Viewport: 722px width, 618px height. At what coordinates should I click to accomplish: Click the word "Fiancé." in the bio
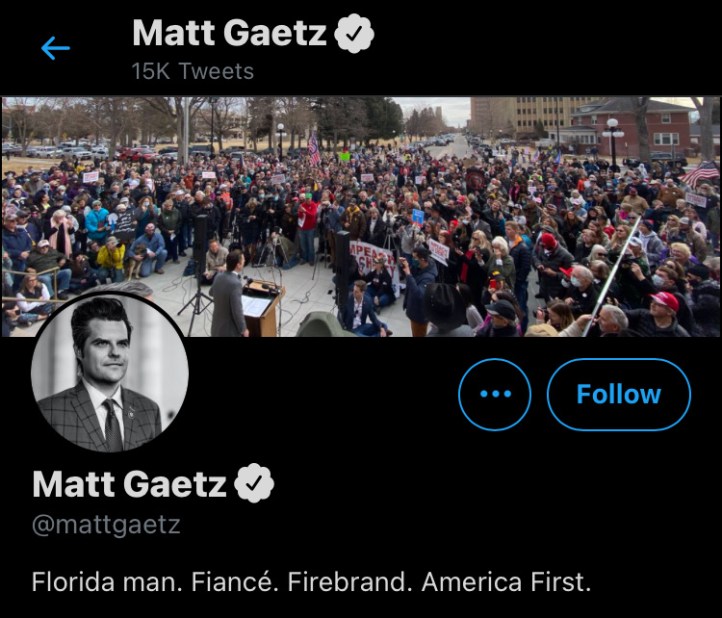click(x=229, y=581)
